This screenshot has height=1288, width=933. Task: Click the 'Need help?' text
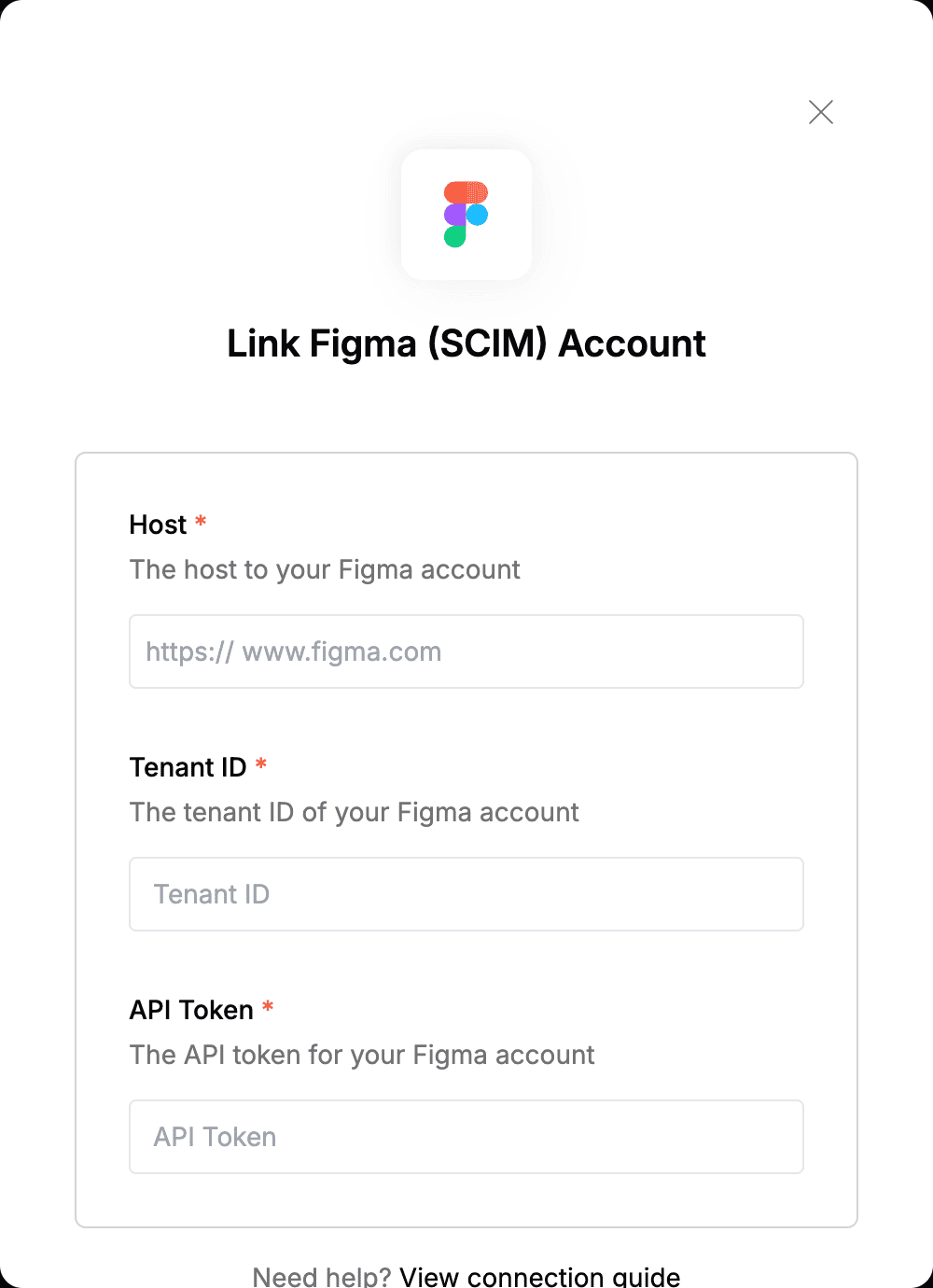click(x=322, y=1276)
